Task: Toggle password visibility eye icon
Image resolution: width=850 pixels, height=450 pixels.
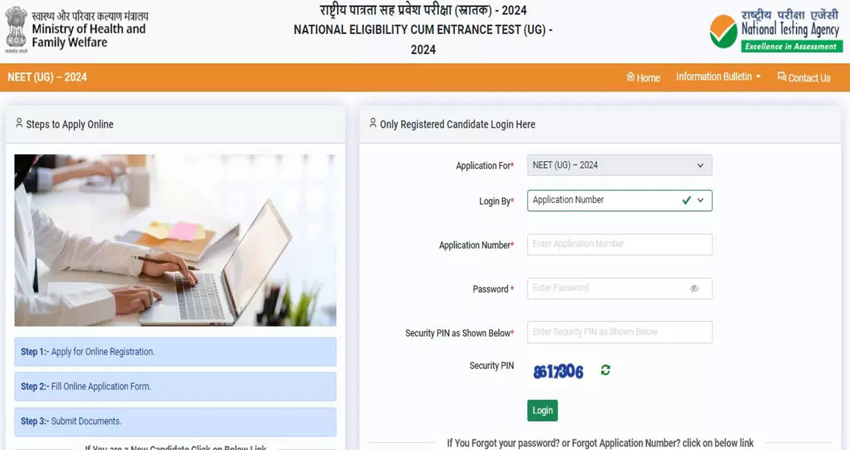Action: point(694,288)
